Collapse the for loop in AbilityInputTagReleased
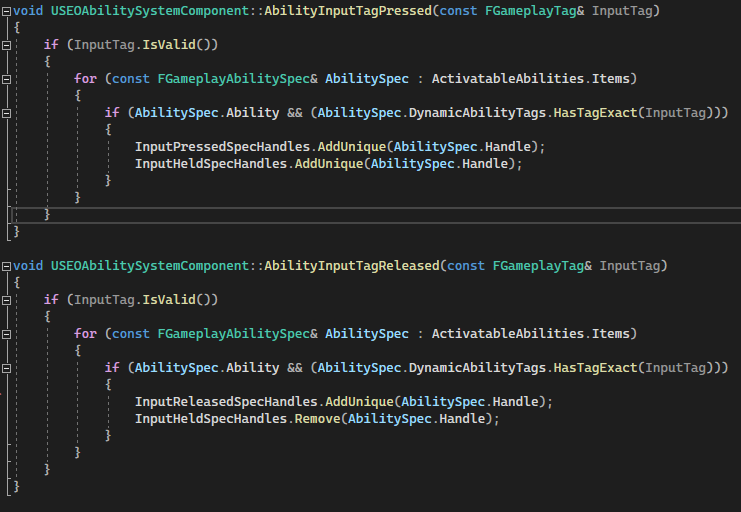The height and width of the screenshot is (512, 741). (7, 334)
